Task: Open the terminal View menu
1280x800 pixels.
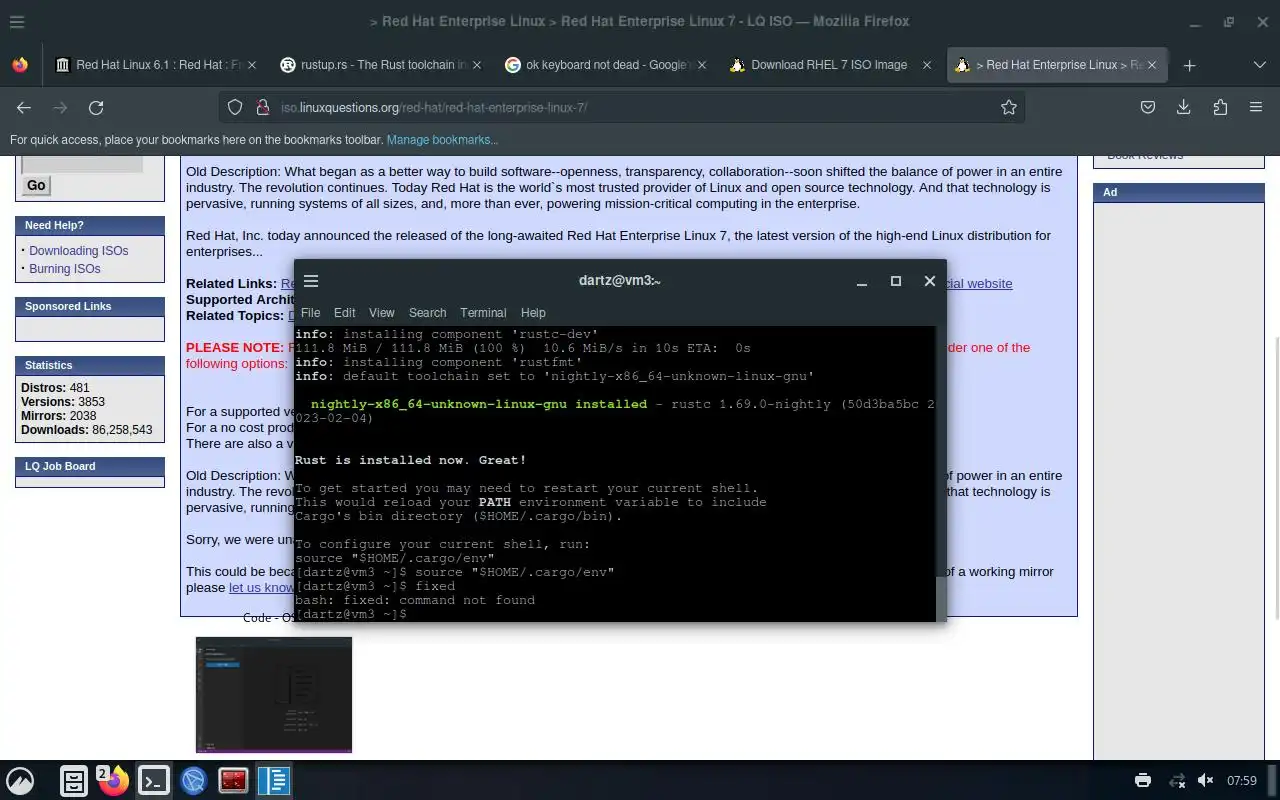Action: (x=382, y=313)
